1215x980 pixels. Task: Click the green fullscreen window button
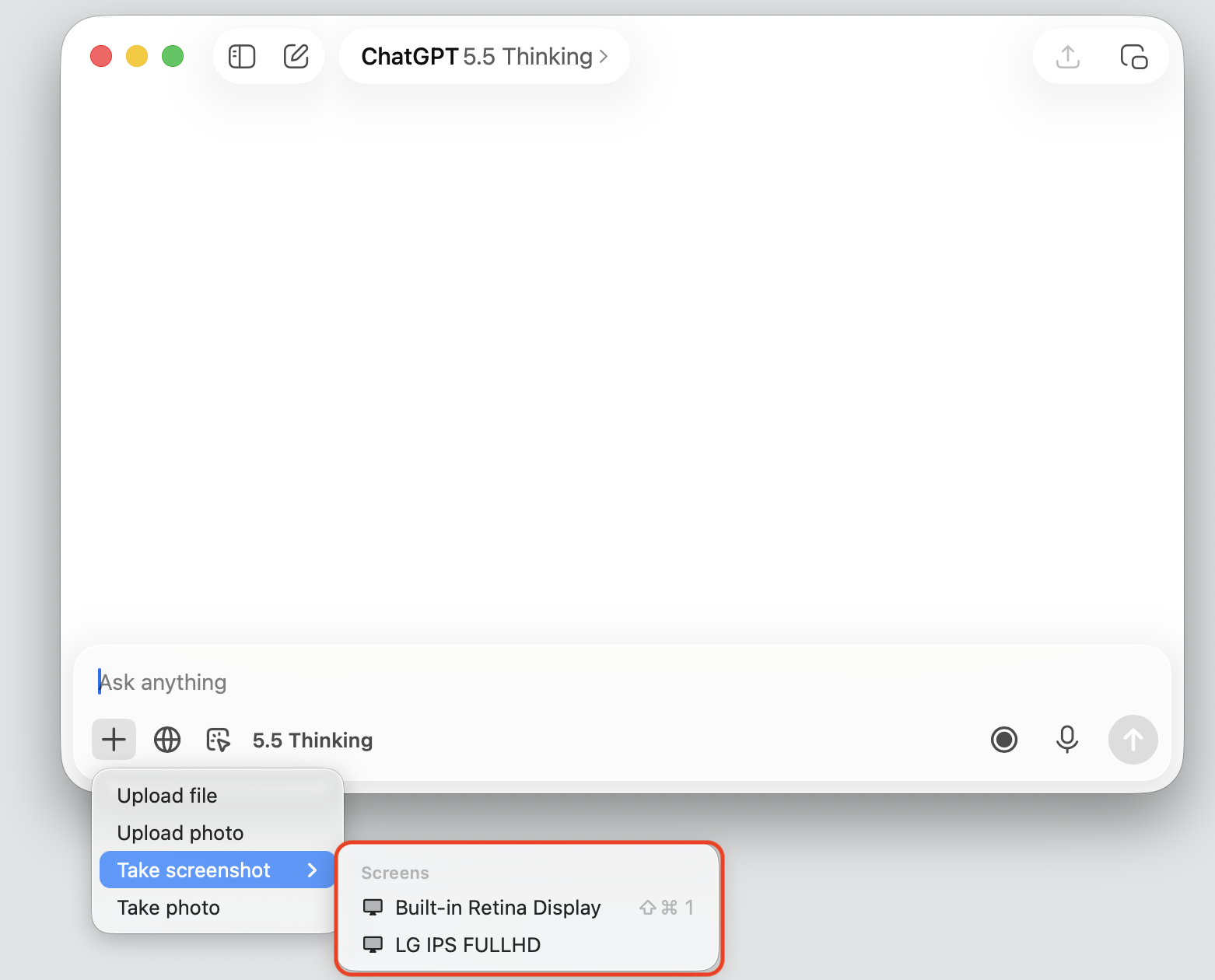tap(173, 57)
